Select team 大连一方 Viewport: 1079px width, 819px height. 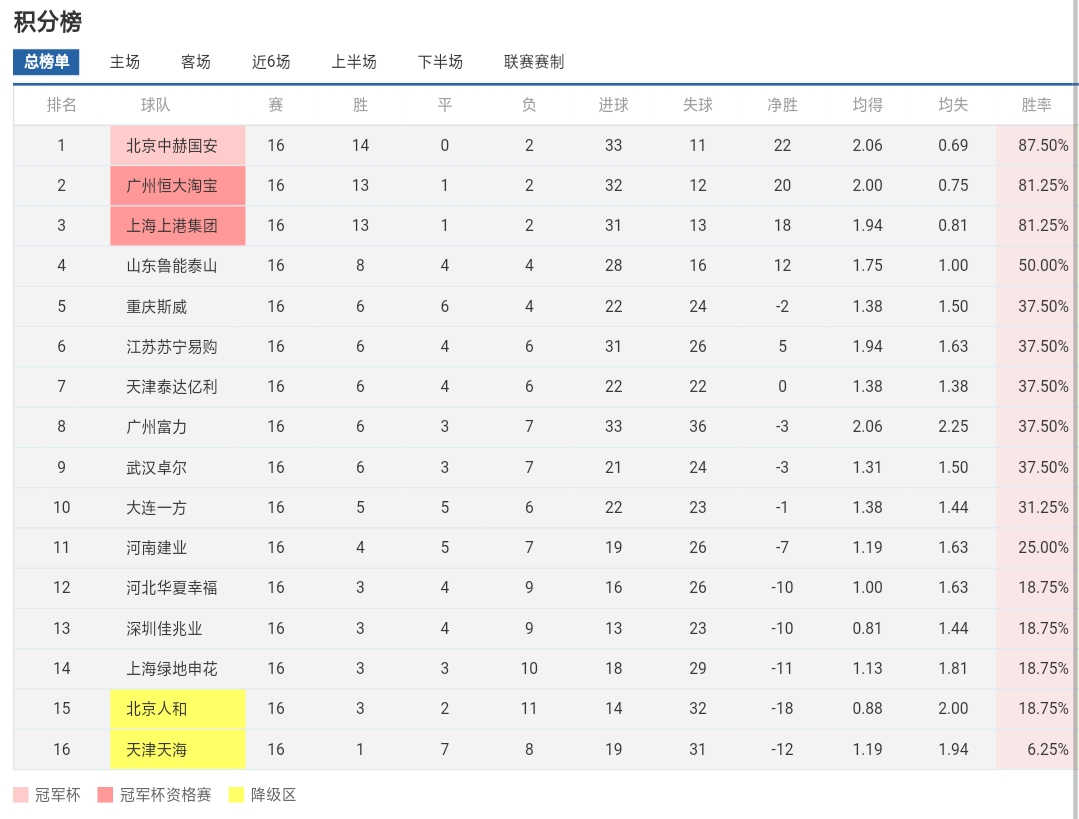tap(156, 508)
